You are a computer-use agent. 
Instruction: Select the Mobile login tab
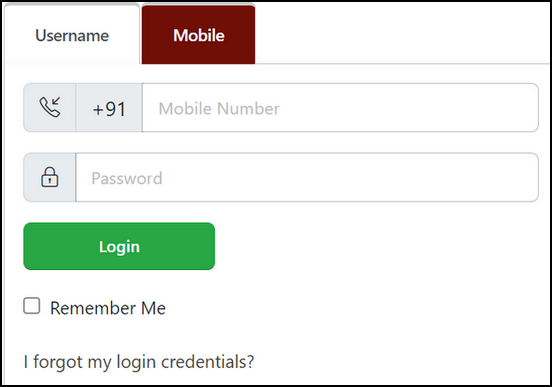pyautogui.click(x=199, y=35)
